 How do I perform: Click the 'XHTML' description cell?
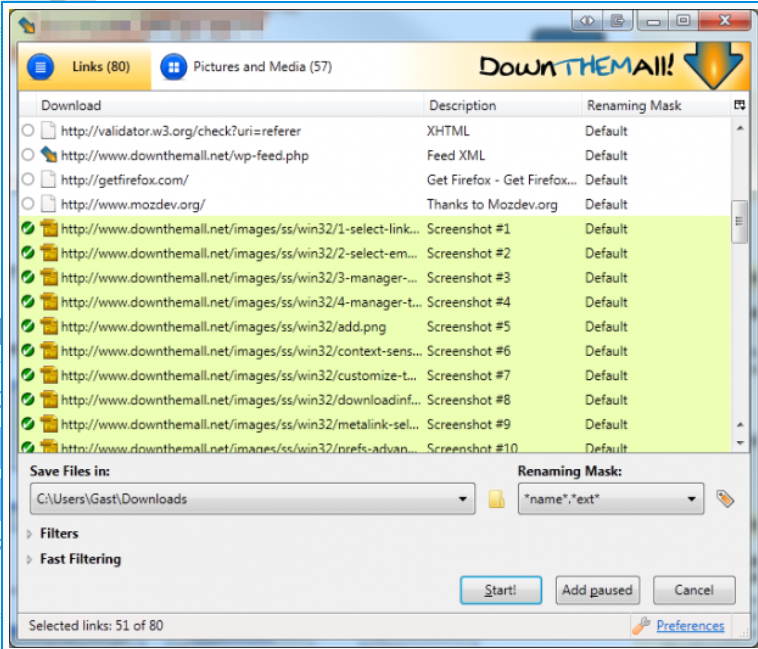[x=448, y=131]
